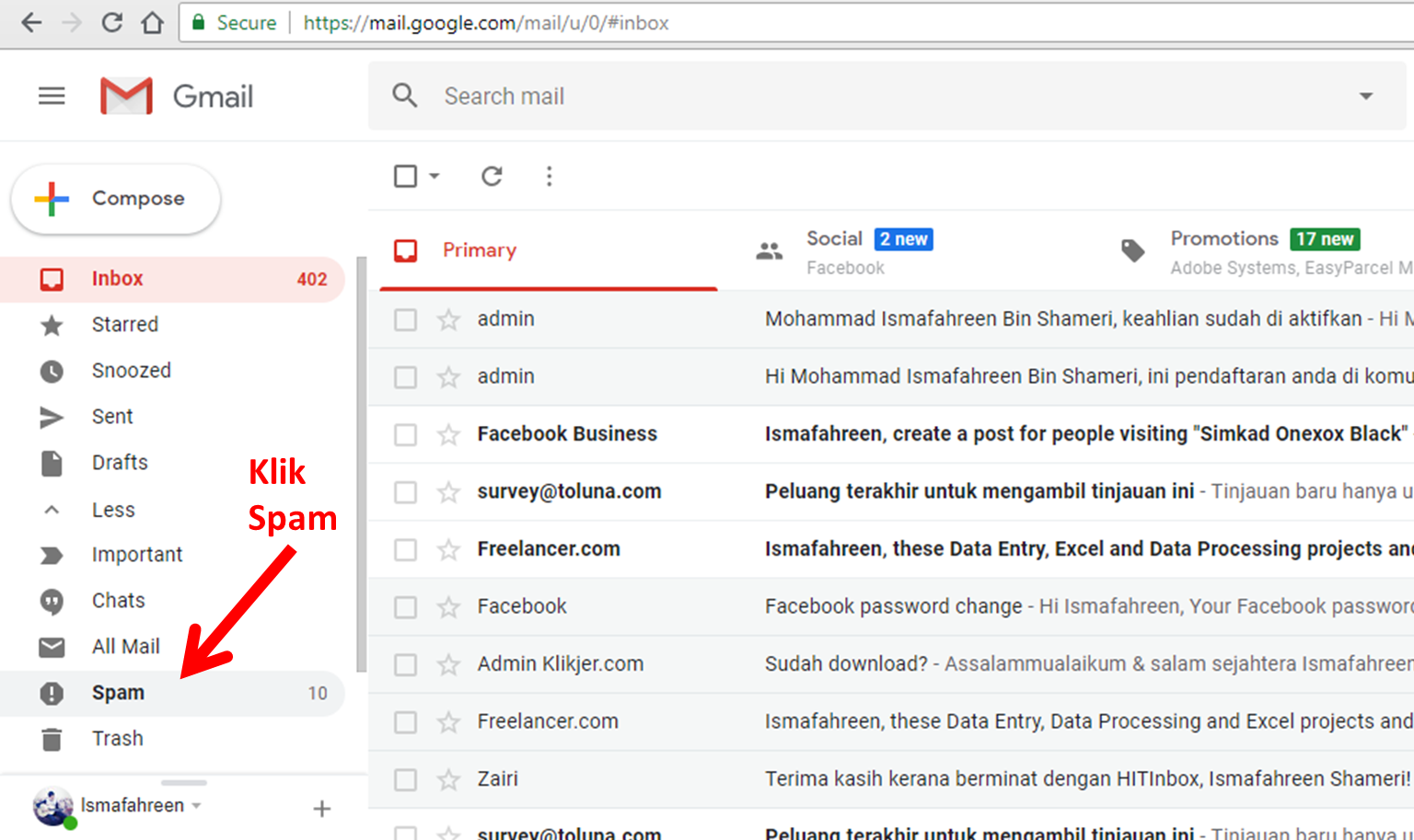Open the Trash folder

(x=117, y=738)
